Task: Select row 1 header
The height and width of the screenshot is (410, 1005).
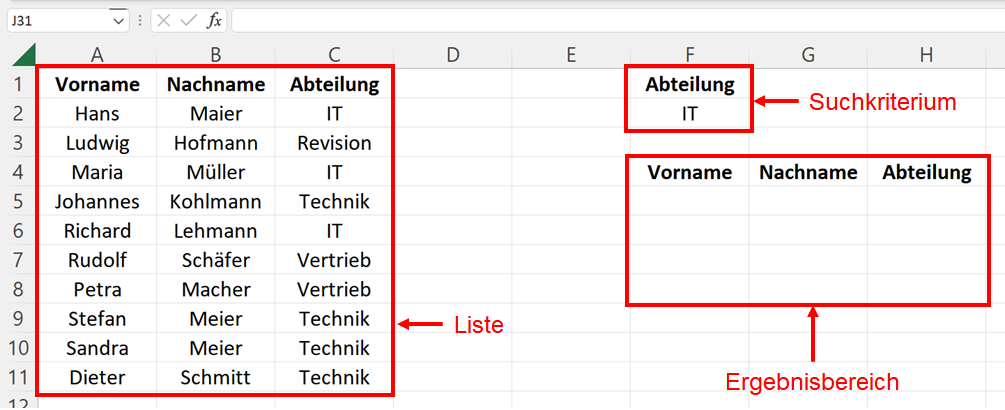Action: pos(17,84)
